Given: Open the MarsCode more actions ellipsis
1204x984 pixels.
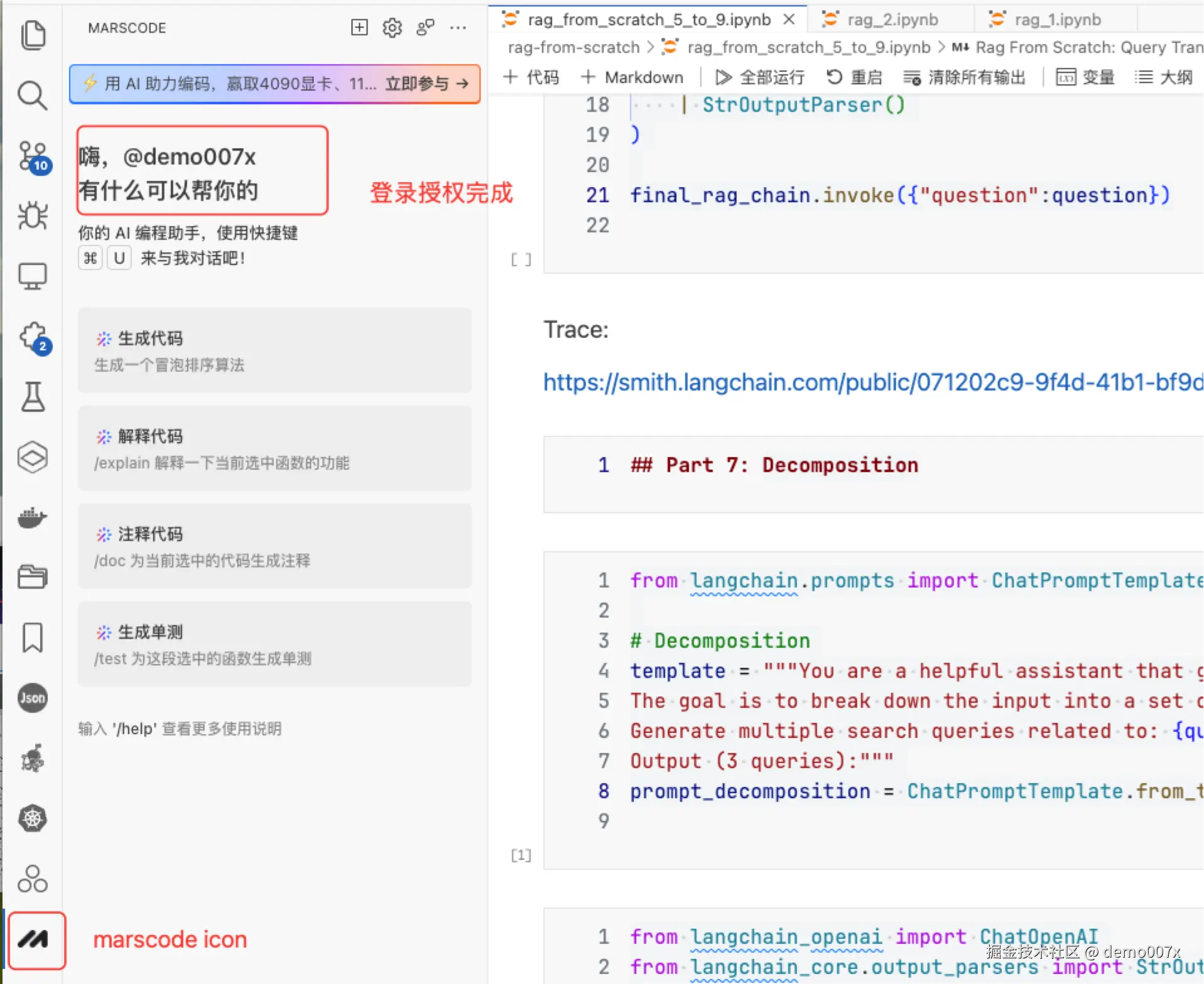Looking at the screenshot, I should 458,28.
